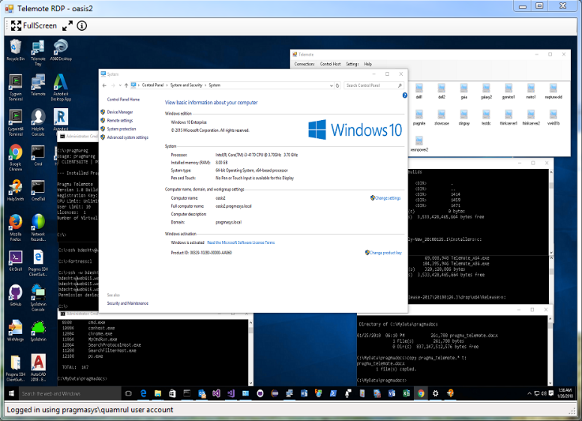
Task: Click System and Security in breadcrumb
Action: pyautogui.click(x=186, y=85)
